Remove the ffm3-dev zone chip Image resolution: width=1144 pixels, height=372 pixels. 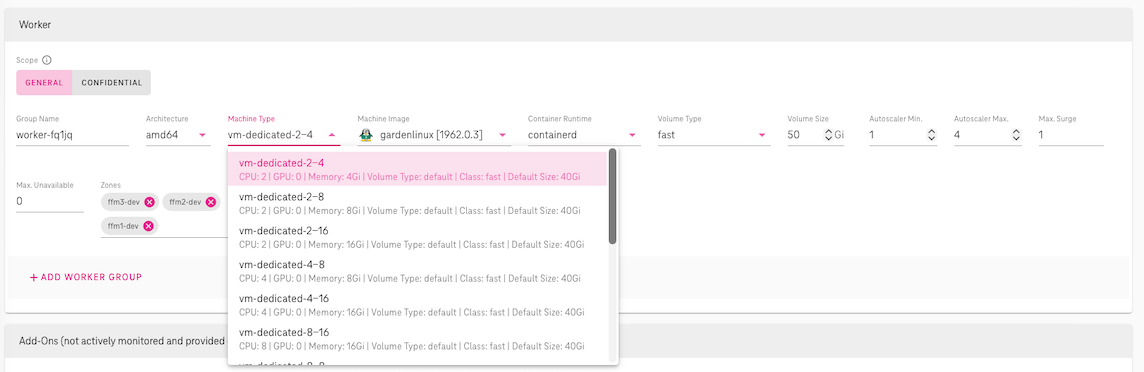(x=149, y=202)
